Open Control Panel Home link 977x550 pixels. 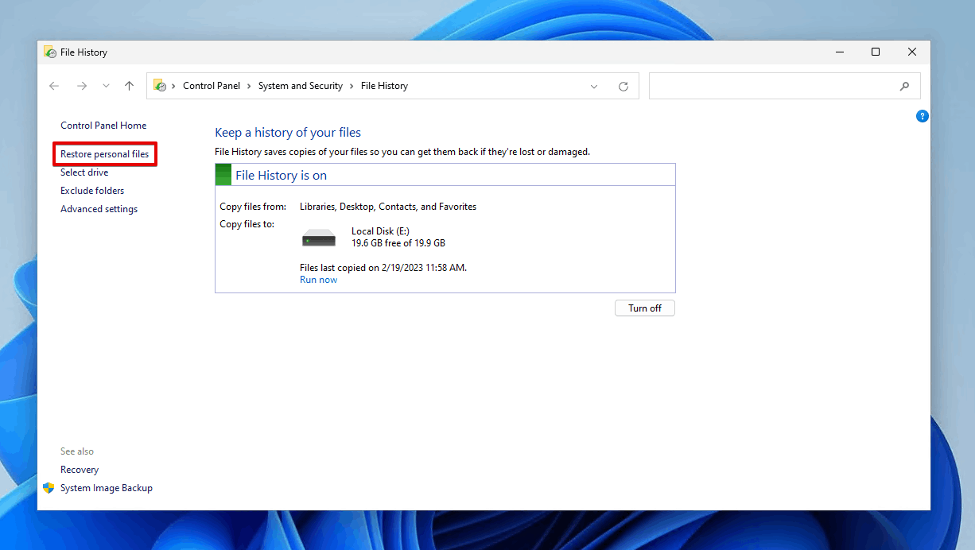click(x=103, y=125)
